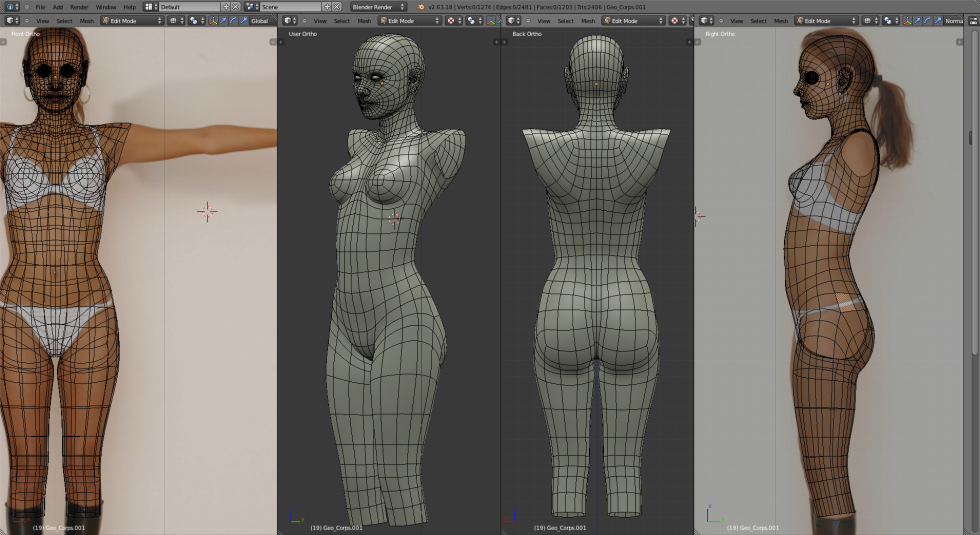Toggle 3D manipulator widget in Front Ortho view
The image size is (980, 535).
click(213, 20)
